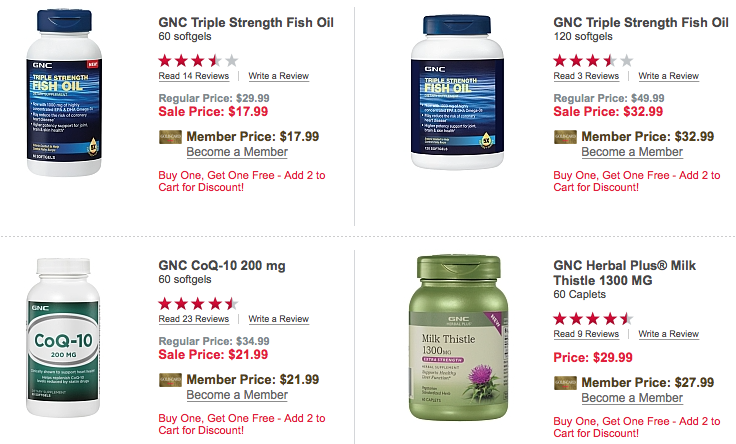Write a Review for Milk Thistle
This screenshot has height=444, width=736.
point(669,334)
